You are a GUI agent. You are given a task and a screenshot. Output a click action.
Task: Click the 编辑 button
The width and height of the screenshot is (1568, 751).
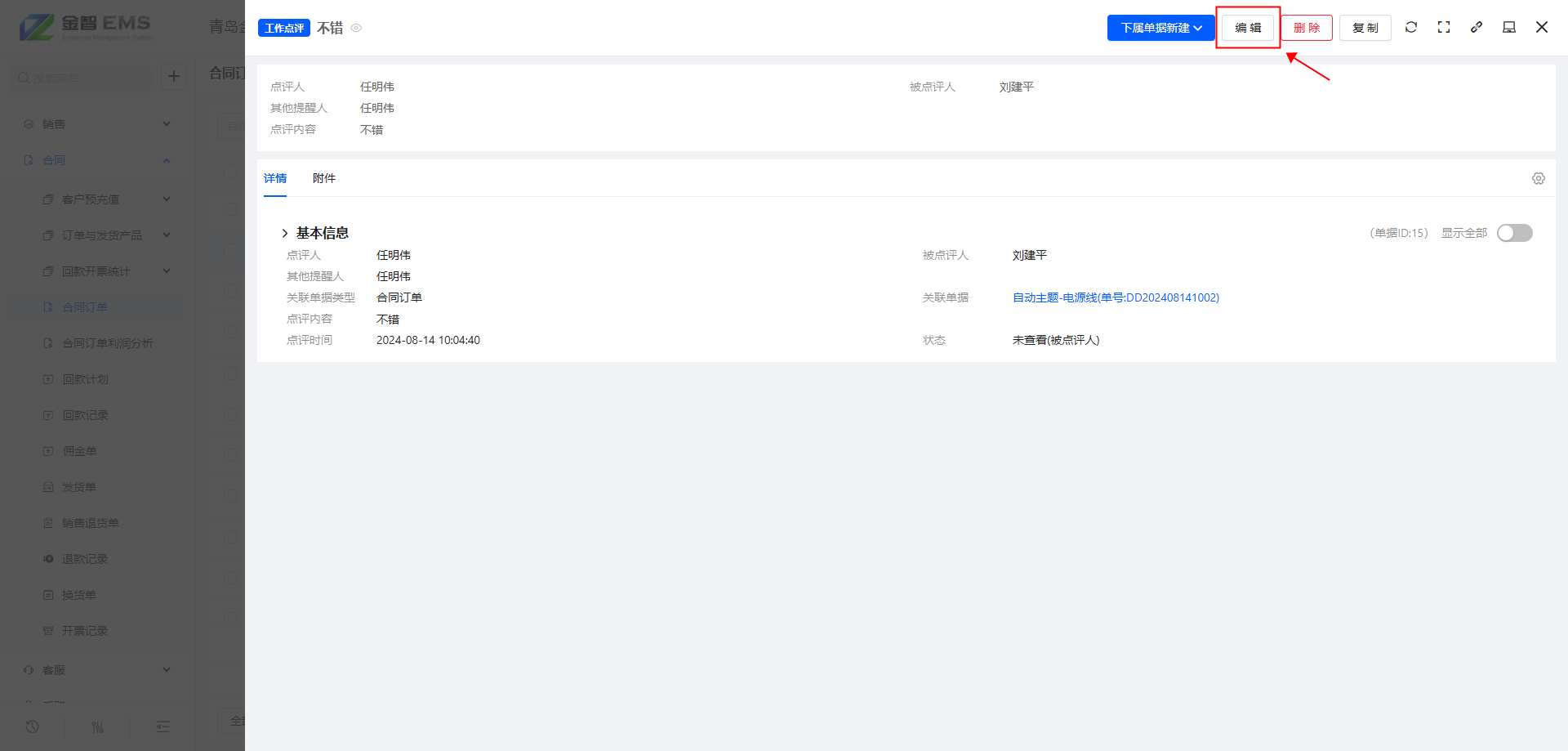tap(1248, 28)
